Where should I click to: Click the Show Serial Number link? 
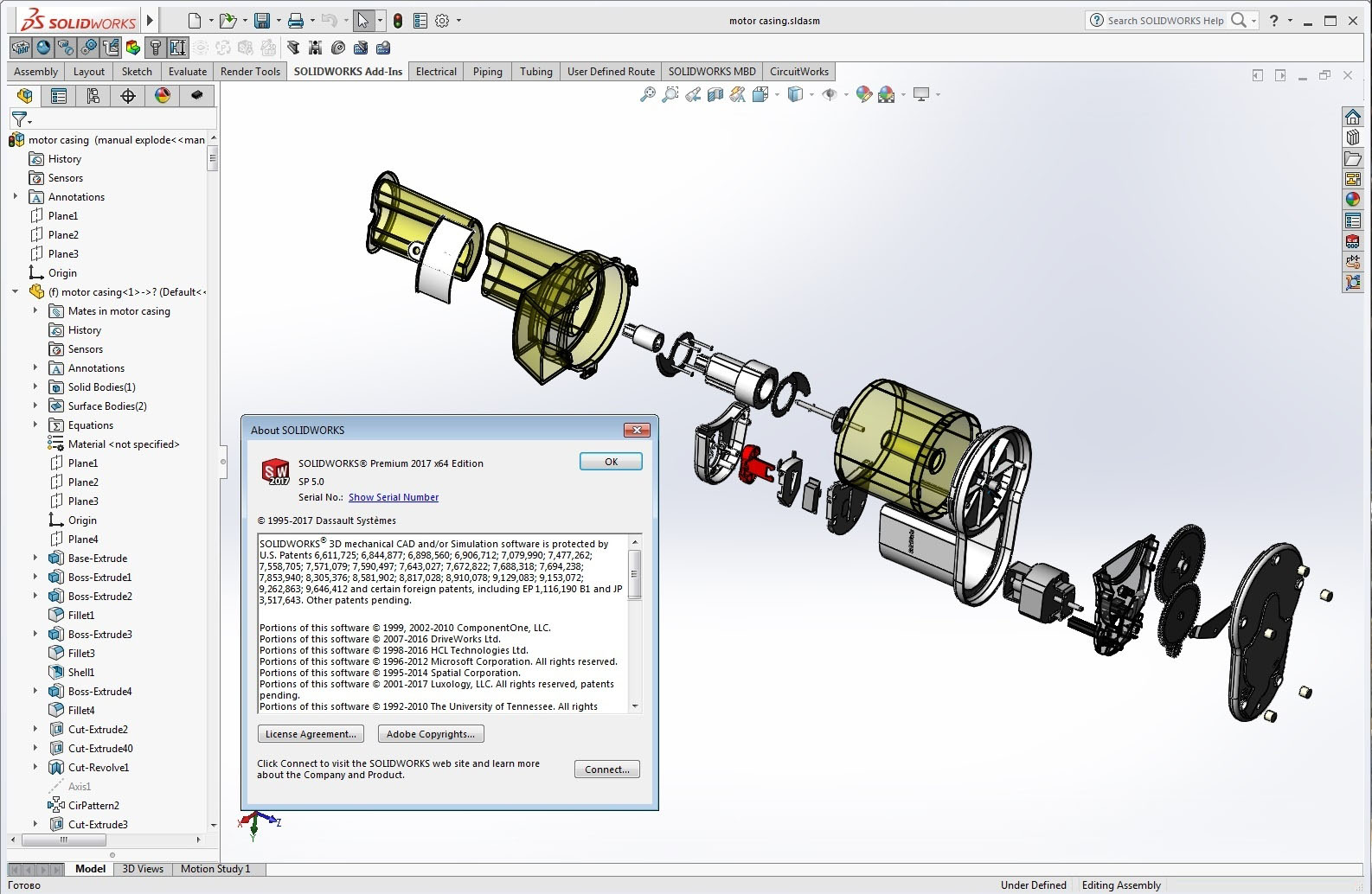(x=394, y=497)
